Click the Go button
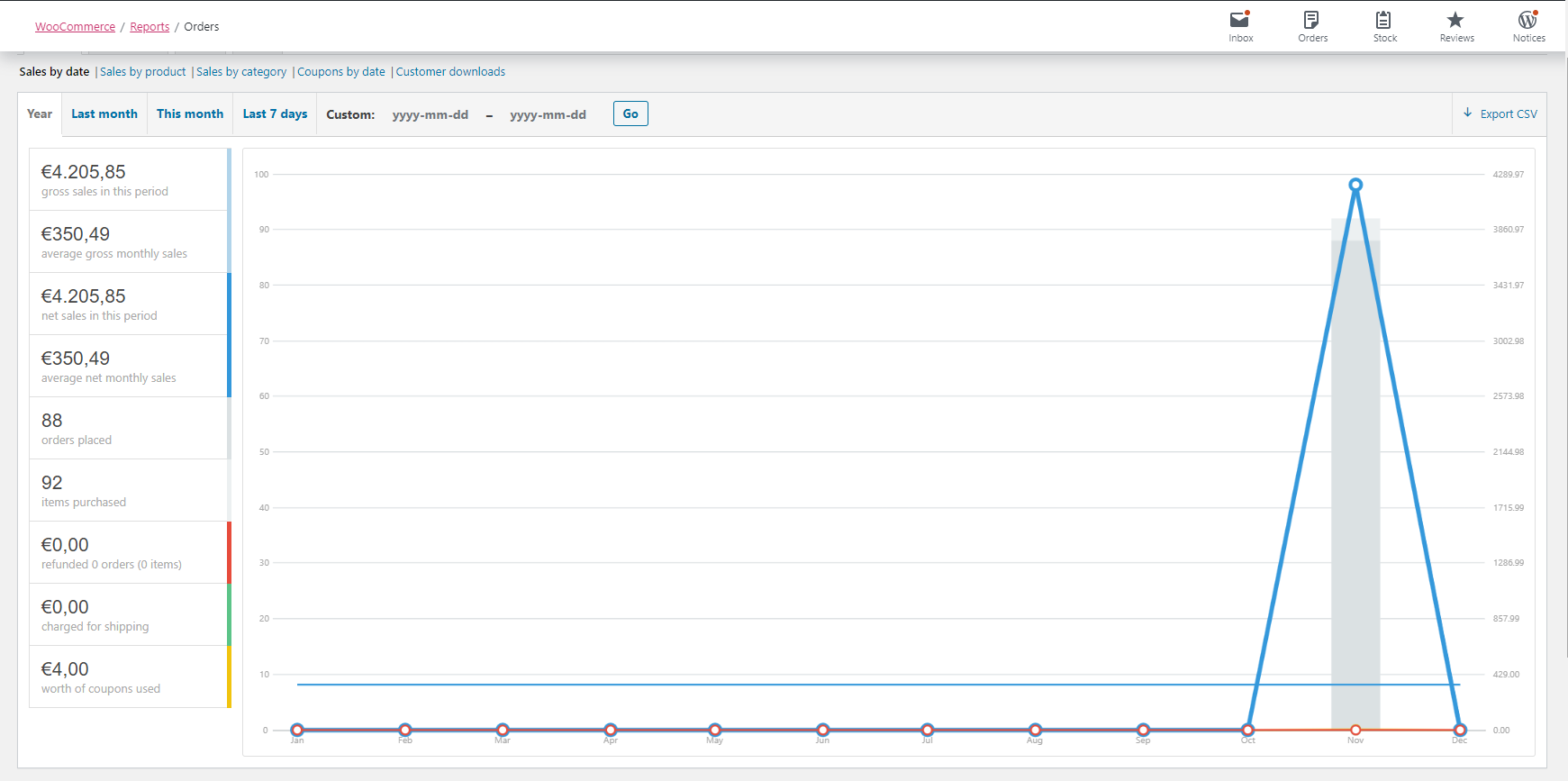The image size is (1568, 781). click(630, 114)
